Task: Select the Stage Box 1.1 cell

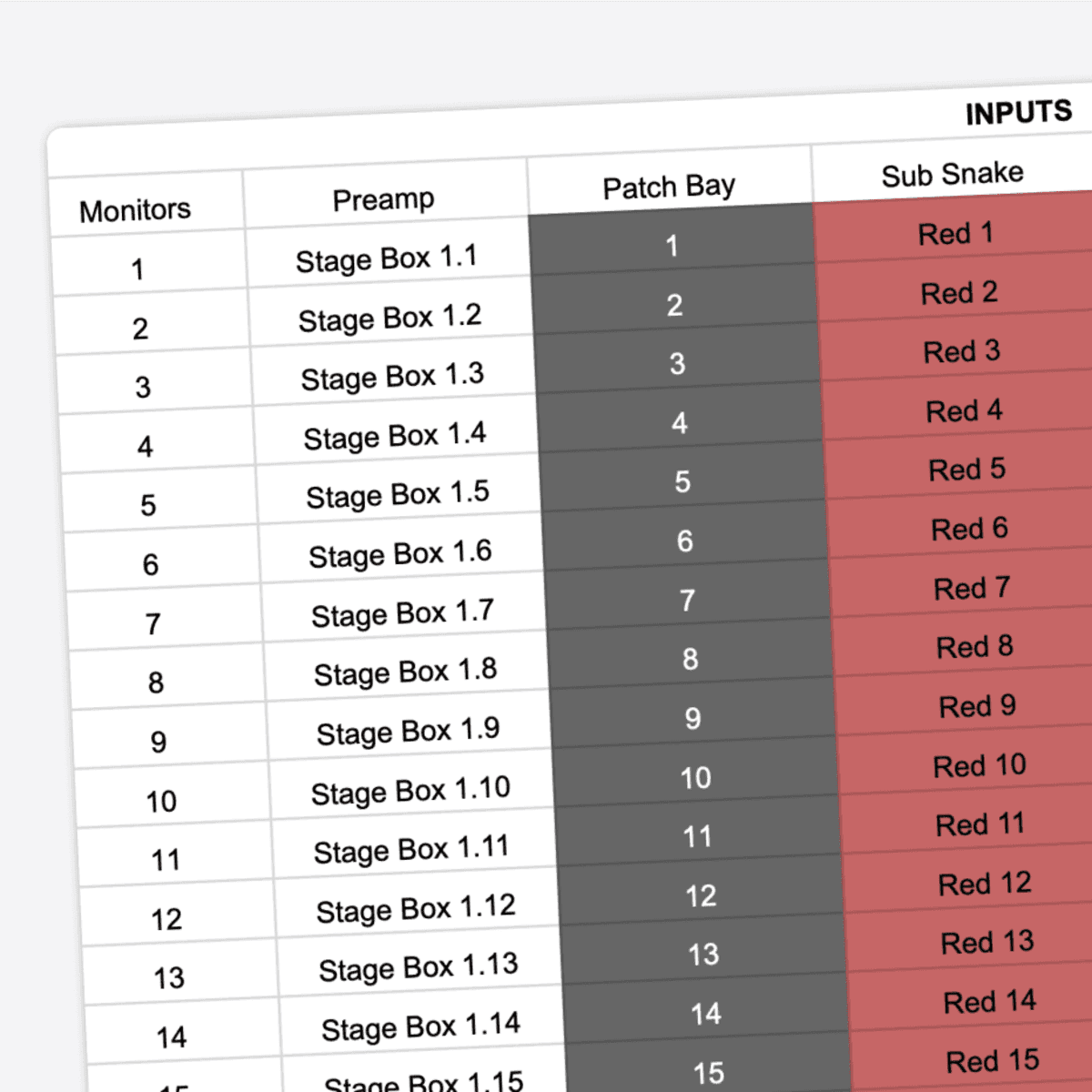Action: pyautogui.click(x=387, y=259)
